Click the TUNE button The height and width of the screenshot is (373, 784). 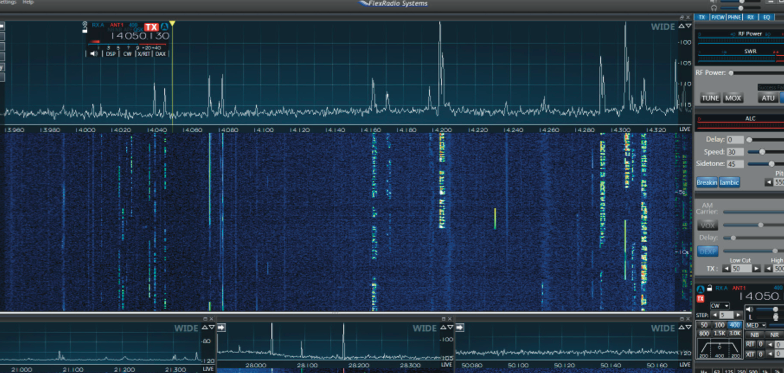pyautogui.click(x=710, y=98)
